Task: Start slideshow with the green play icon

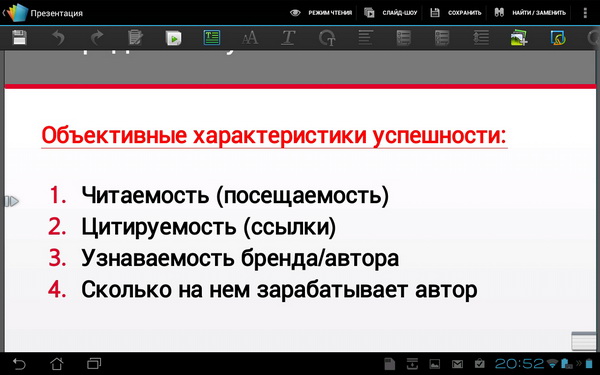Action: tap(173, 38)
